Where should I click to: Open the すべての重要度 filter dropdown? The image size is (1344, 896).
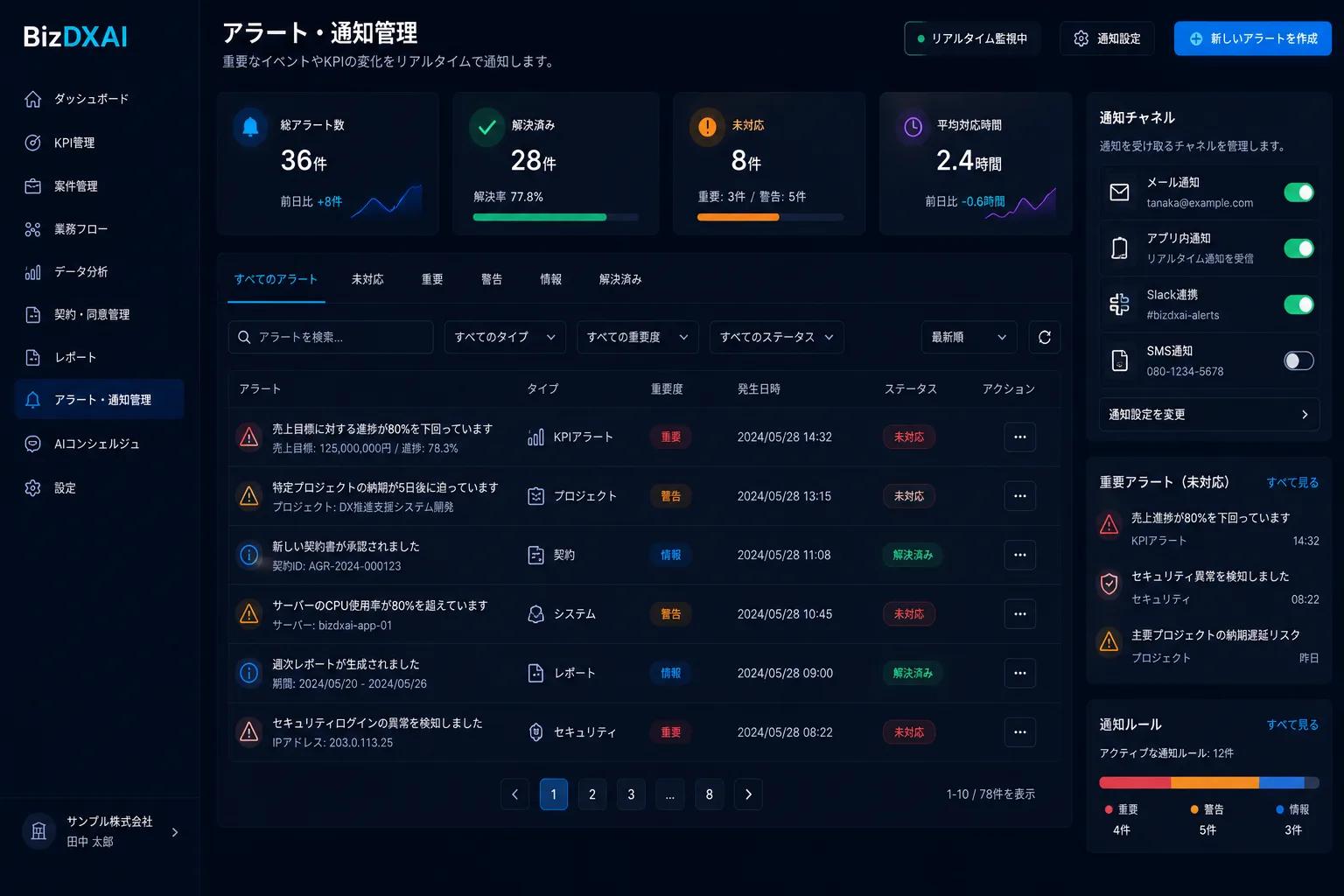click(637, 337)
